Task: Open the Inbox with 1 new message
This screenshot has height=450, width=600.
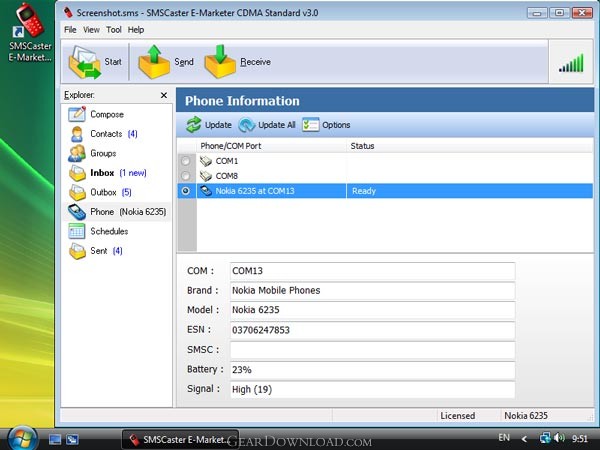Action: click(107, 173)
